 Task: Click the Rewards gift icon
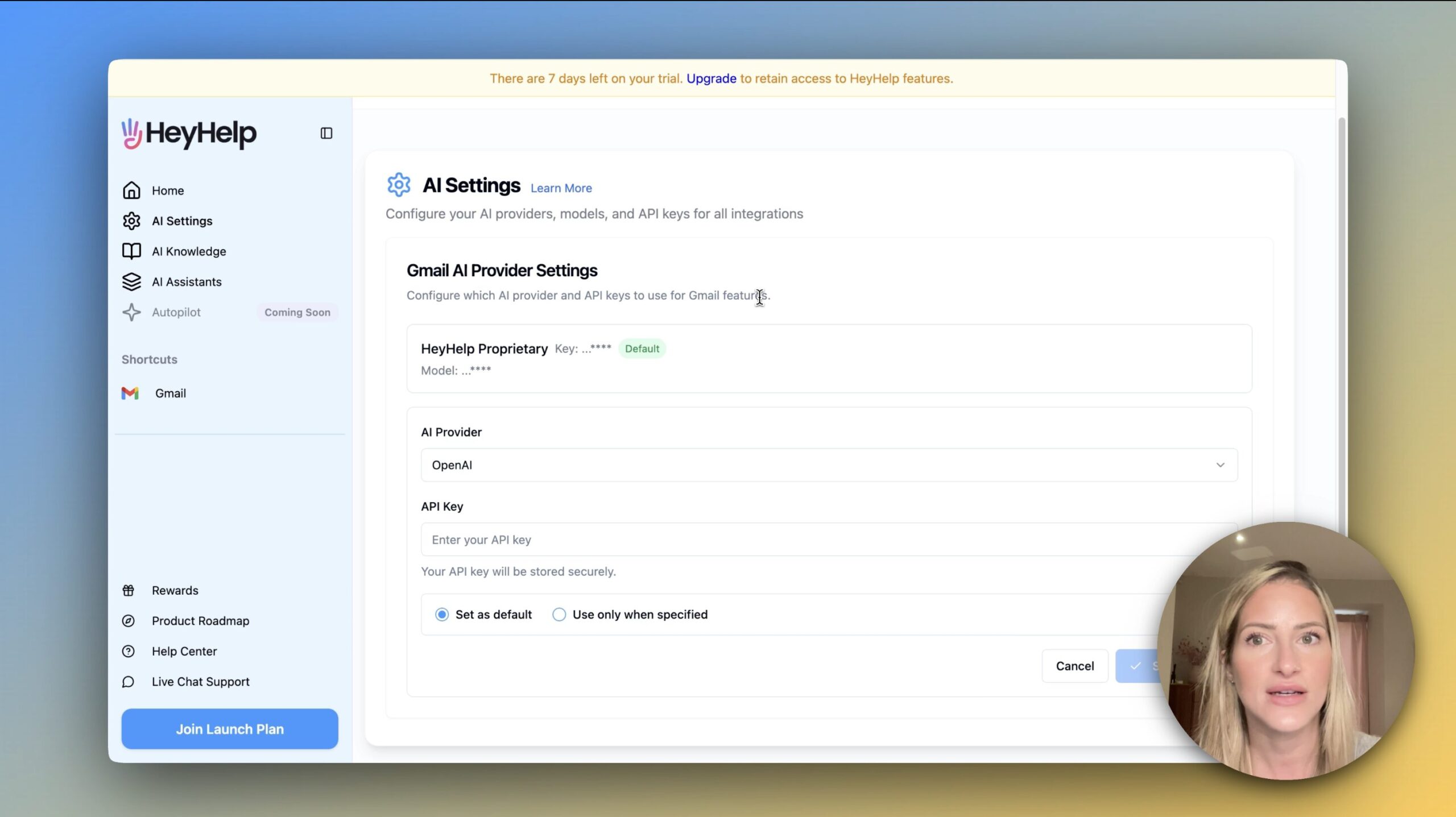[x=129, y=591]
